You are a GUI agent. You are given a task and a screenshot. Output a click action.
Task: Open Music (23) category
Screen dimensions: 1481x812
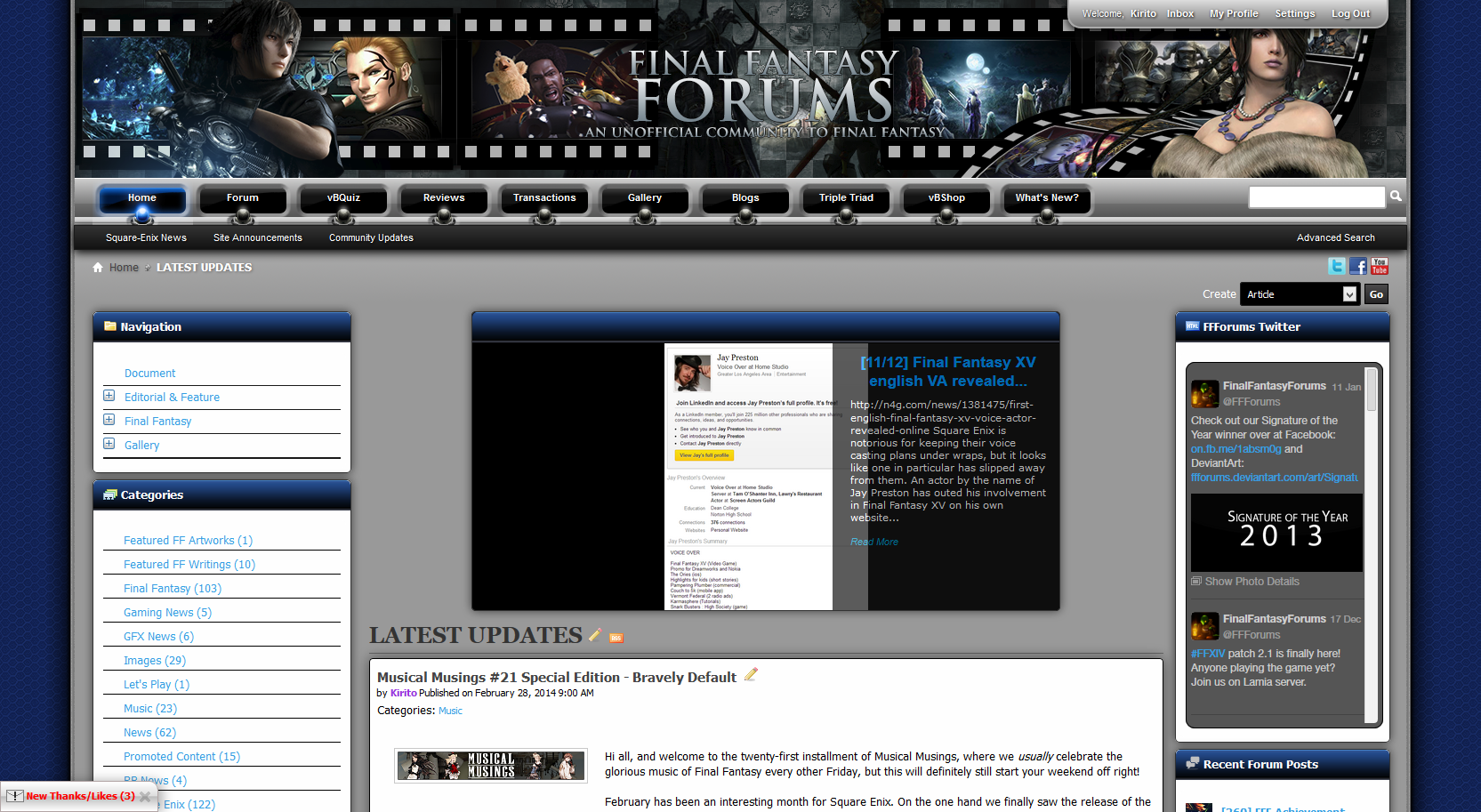tap(150, 708)
